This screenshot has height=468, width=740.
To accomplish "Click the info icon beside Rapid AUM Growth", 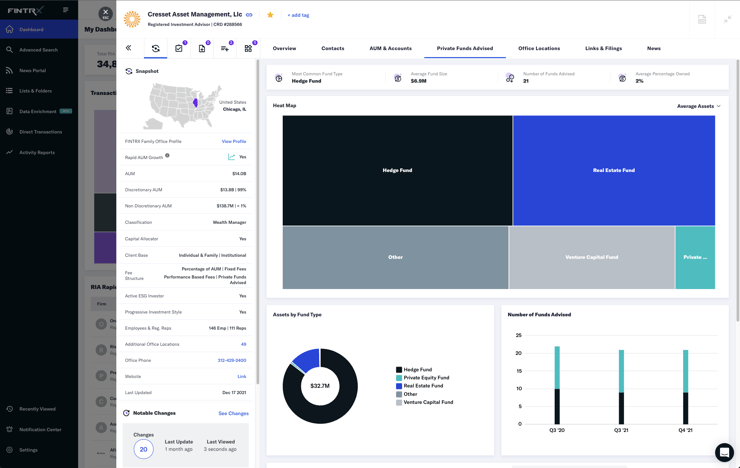I will click(167, 156).
